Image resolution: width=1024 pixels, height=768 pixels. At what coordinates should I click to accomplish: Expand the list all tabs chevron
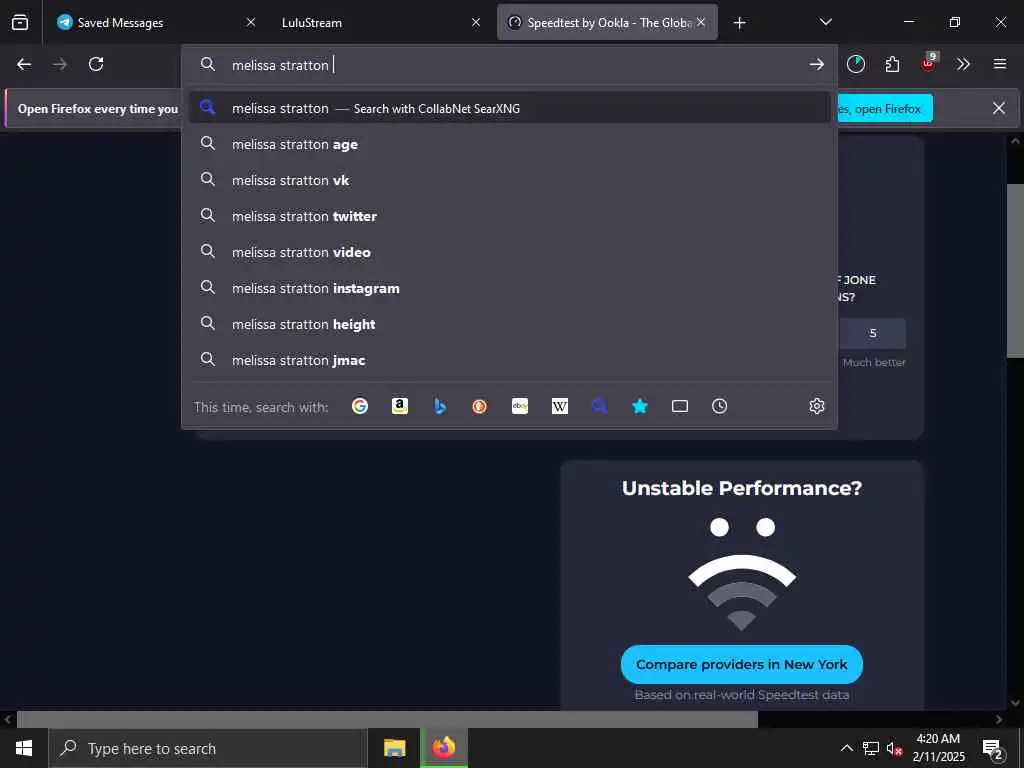coord(825,22)
